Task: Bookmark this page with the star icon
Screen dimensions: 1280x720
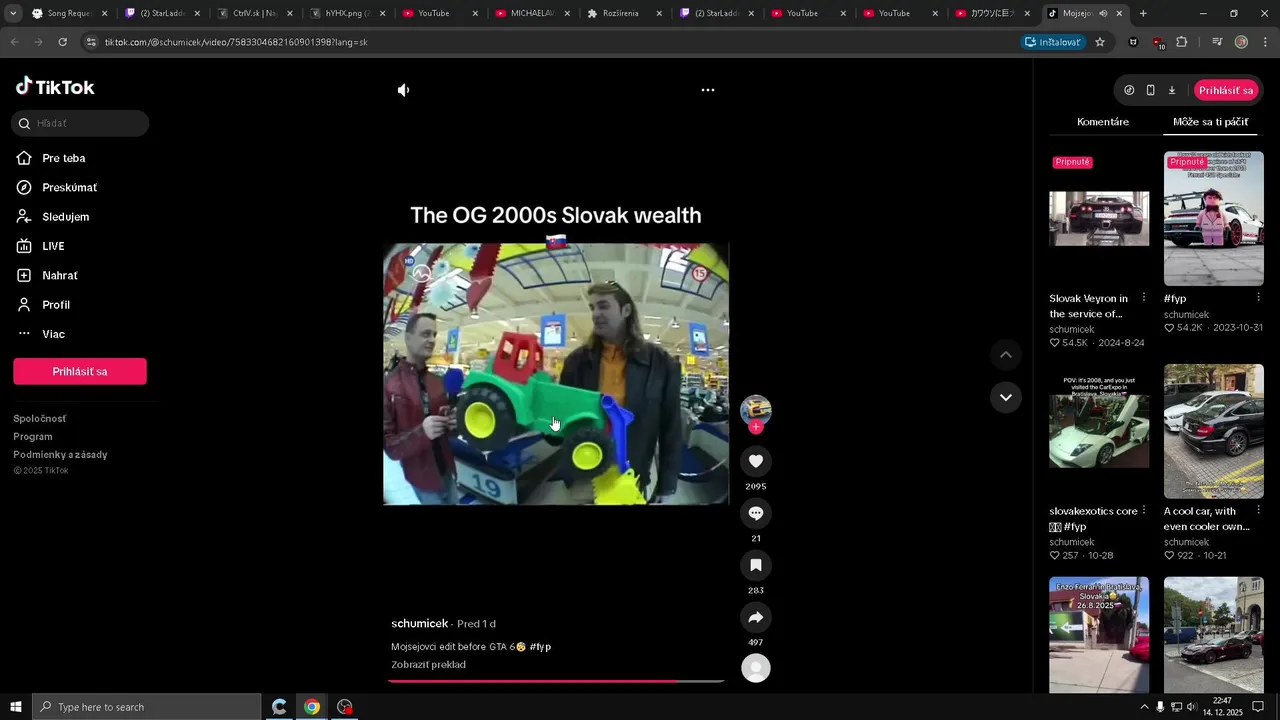Action: pyautogui.click(x=1100, y=42)
